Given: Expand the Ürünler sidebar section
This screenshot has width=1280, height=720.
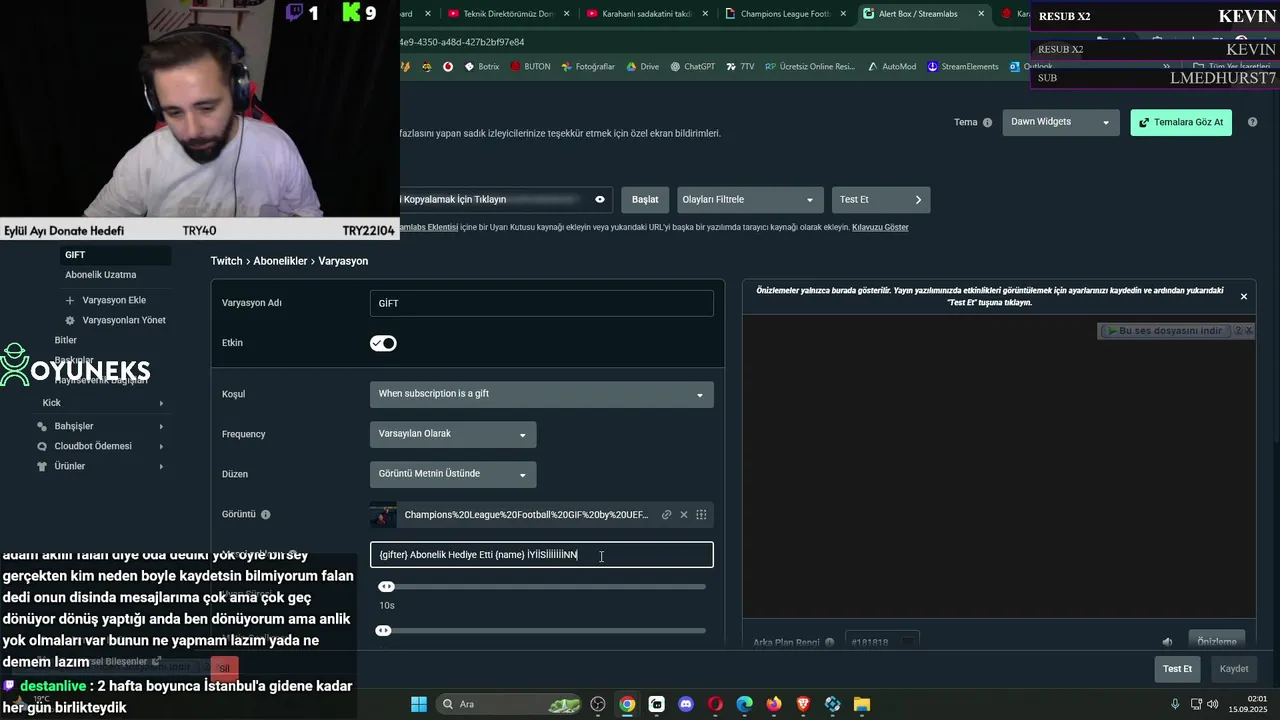Looking at the screenshot, I should 102,466.
